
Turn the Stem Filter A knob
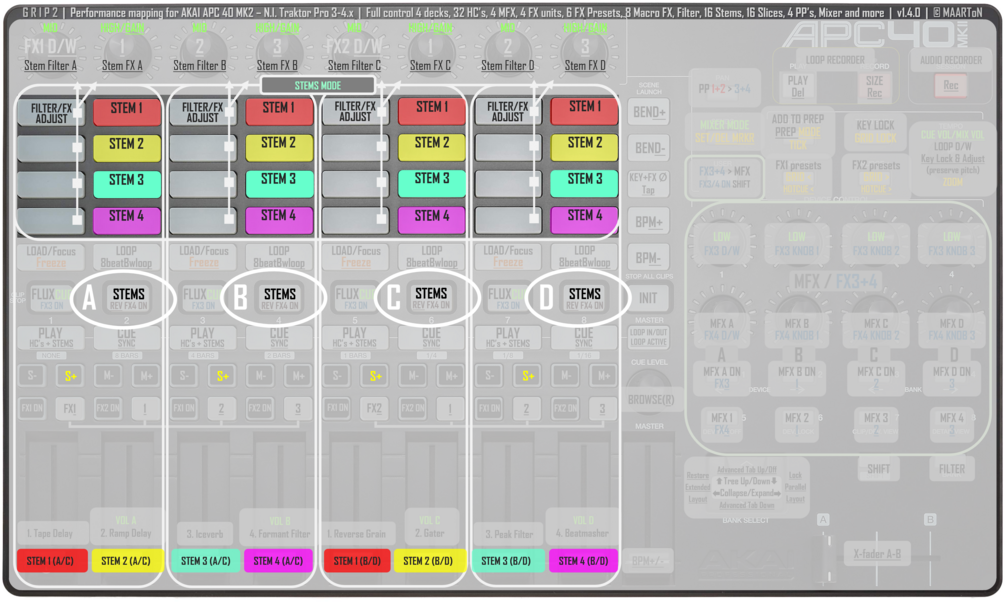50,50
